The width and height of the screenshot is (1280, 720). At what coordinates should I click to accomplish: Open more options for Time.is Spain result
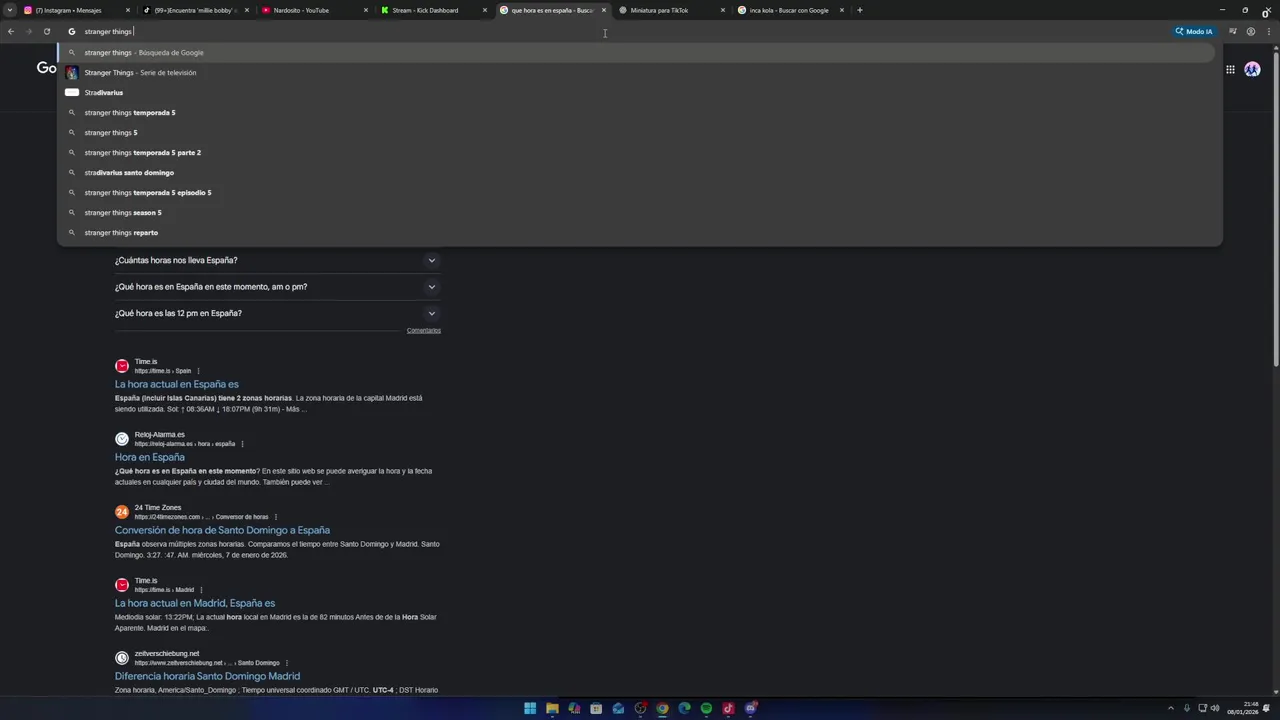(198, 371)
